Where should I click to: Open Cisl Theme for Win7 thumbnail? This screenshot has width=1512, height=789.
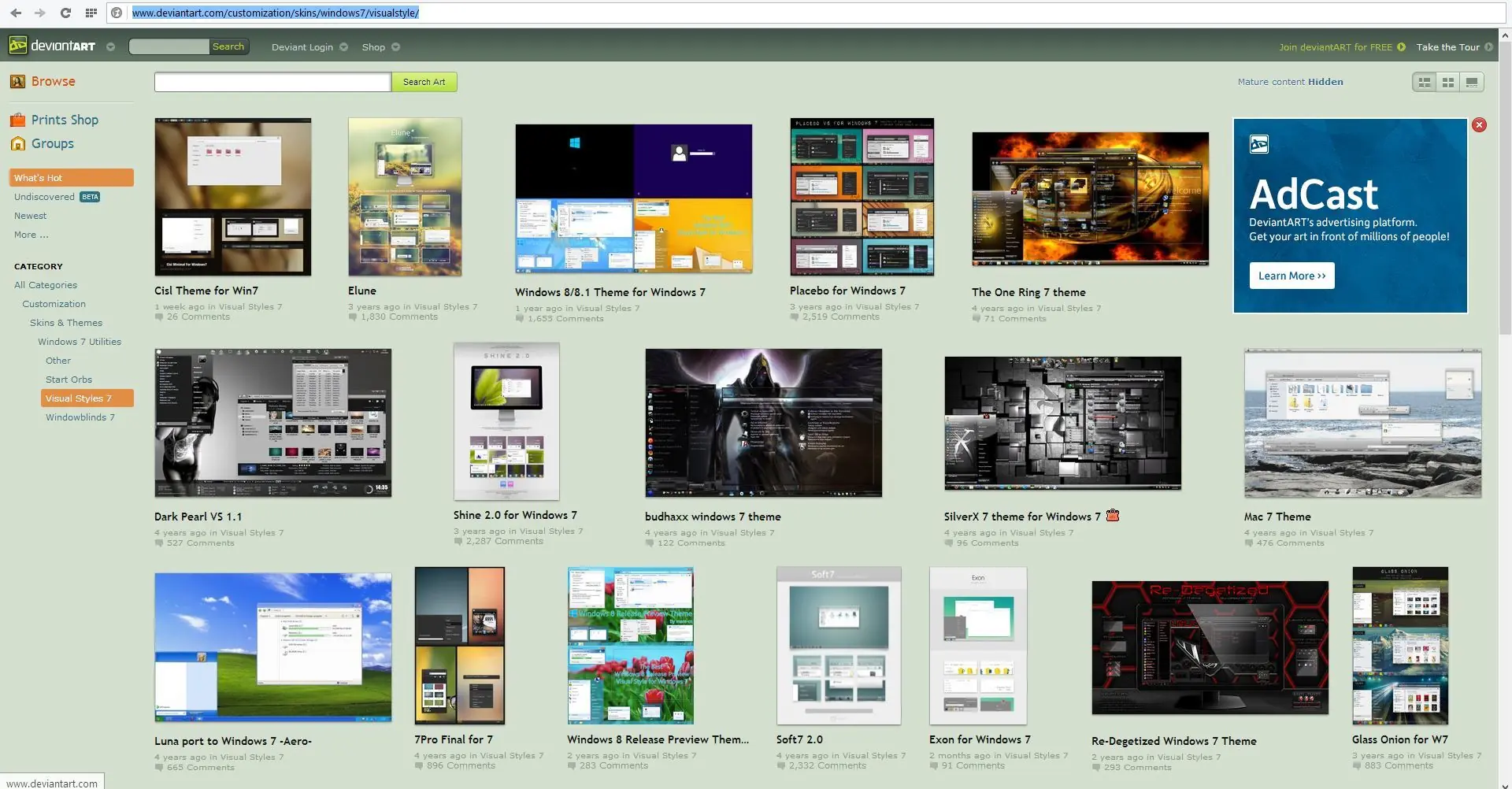(x=233, y=197)
